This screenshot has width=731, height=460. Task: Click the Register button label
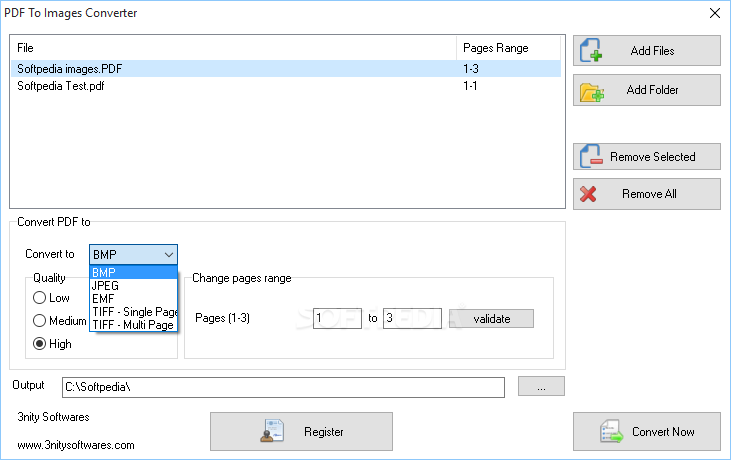(x=324, y=432)
